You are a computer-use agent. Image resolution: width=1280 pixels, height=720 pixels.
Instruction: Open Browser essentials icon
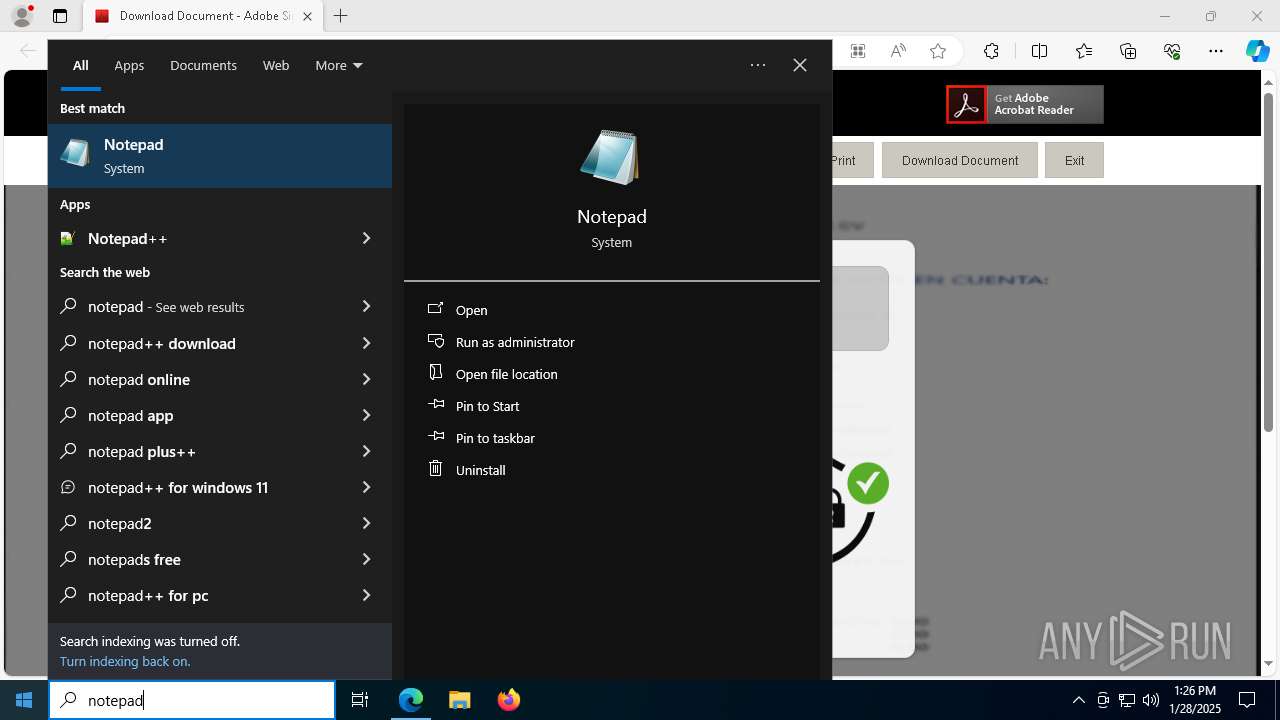pos(1172,51)
